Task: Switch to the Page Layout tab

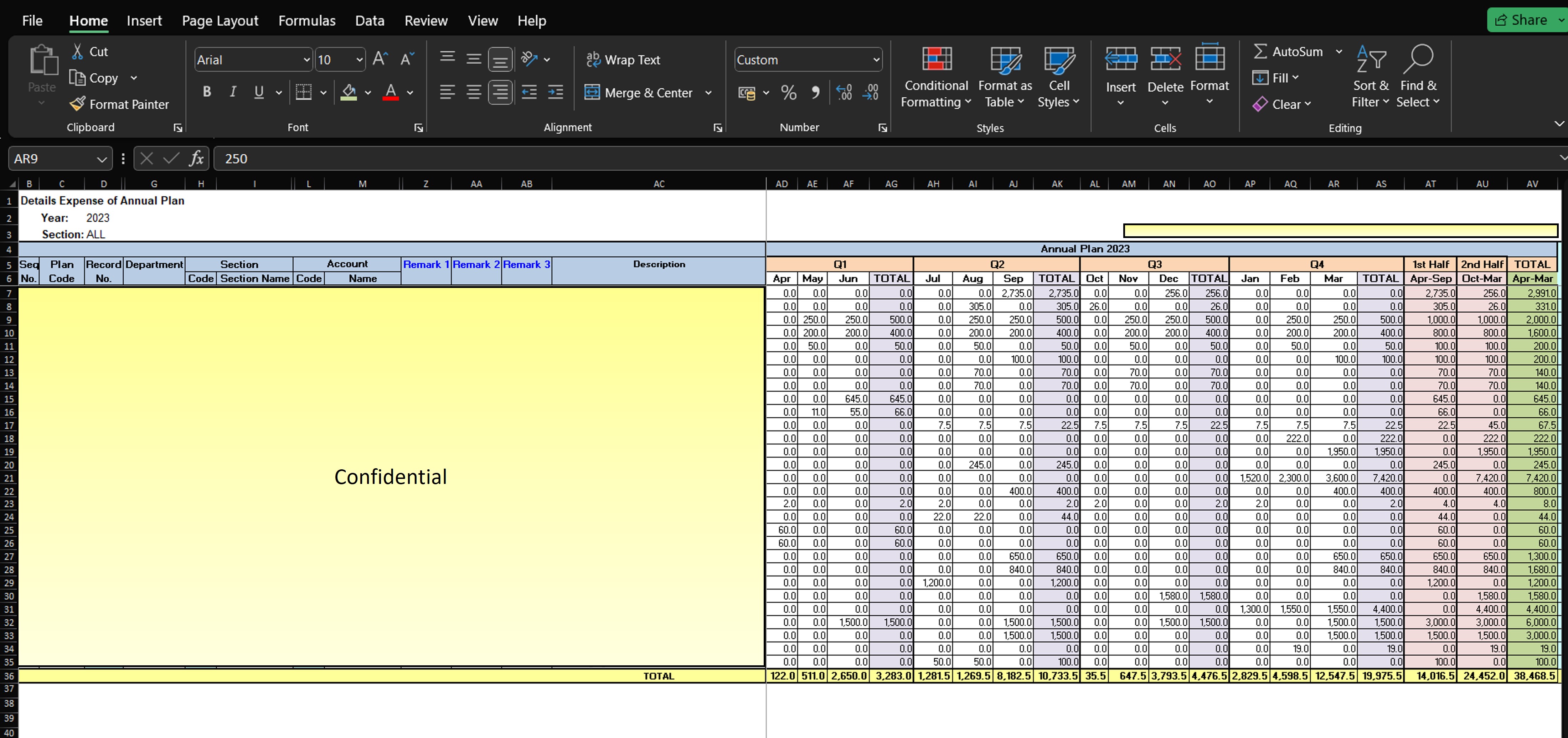Action: (x=220, y=21)
